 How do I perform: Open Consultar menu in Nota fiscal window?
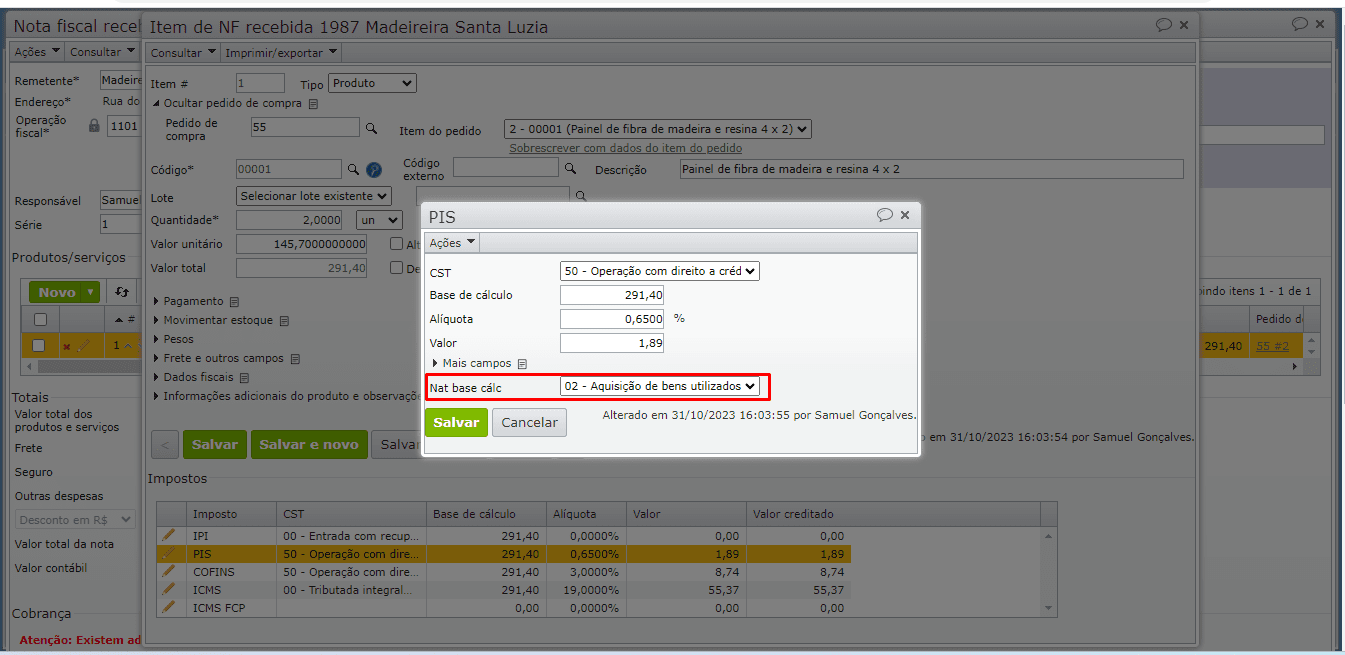point(102,52)
